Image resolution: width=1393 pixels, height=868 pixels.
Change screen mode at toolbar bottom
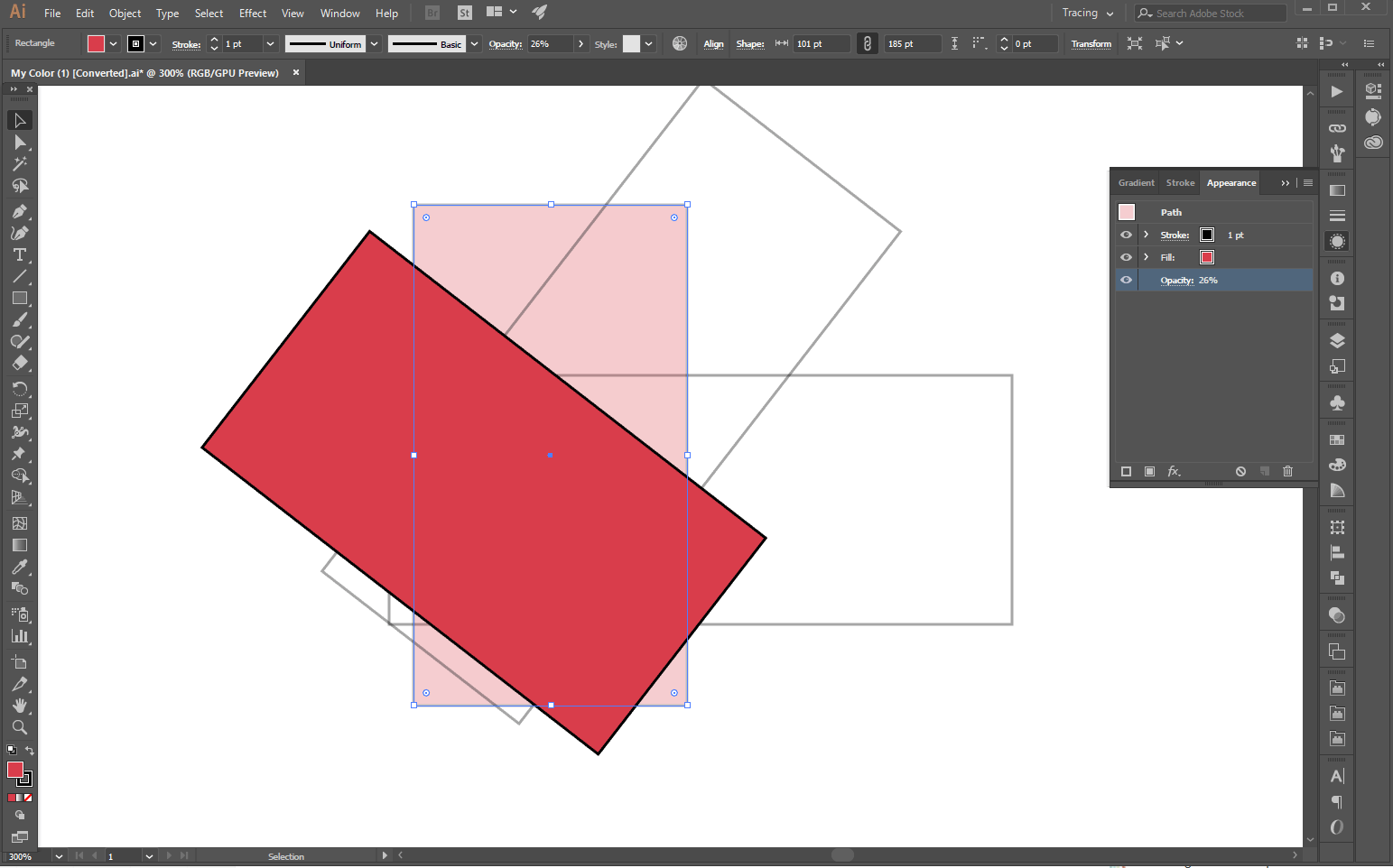(20, 836)
